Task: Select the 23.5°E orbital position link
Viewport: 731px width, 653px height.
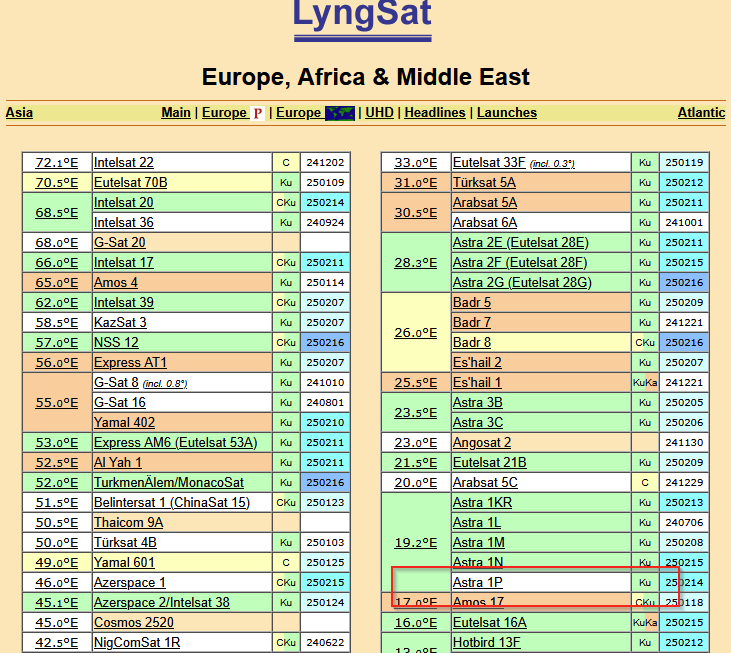Action: coord(416,413)
